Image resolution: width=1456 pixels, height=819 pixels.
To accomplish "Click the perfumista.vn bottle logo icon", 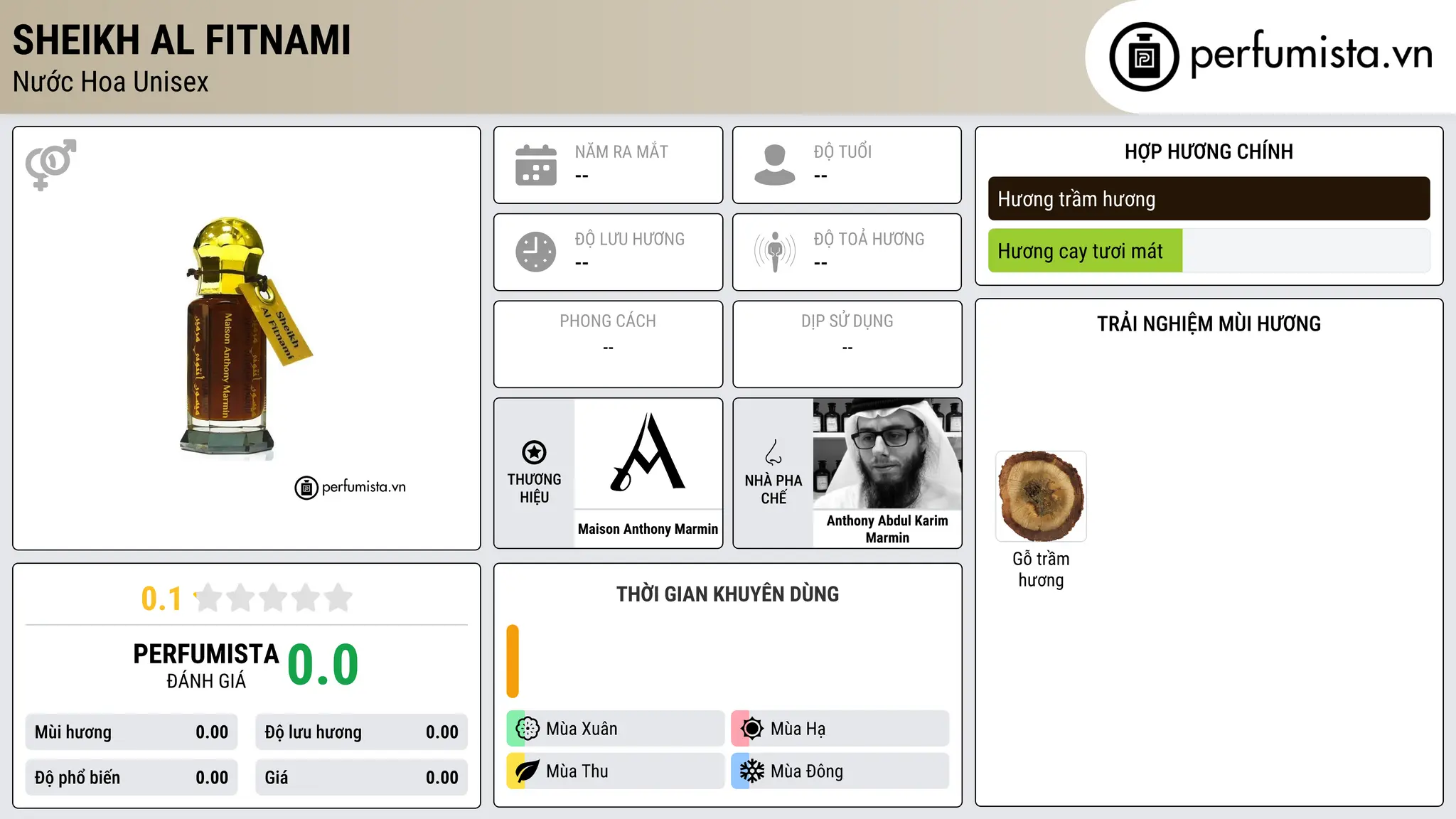I will point(1144,57).
